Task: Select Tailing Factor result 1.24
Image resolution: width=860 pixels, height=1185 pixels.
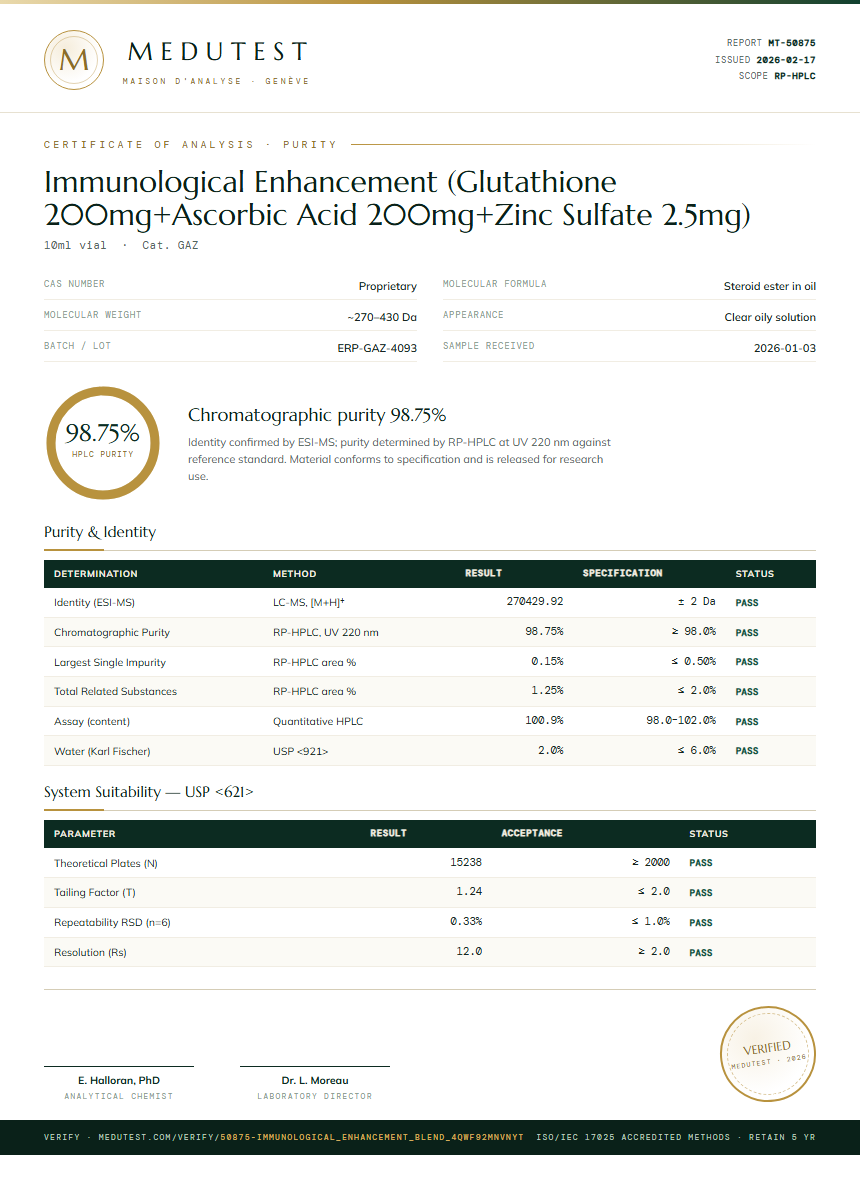Action: point(469,892)
